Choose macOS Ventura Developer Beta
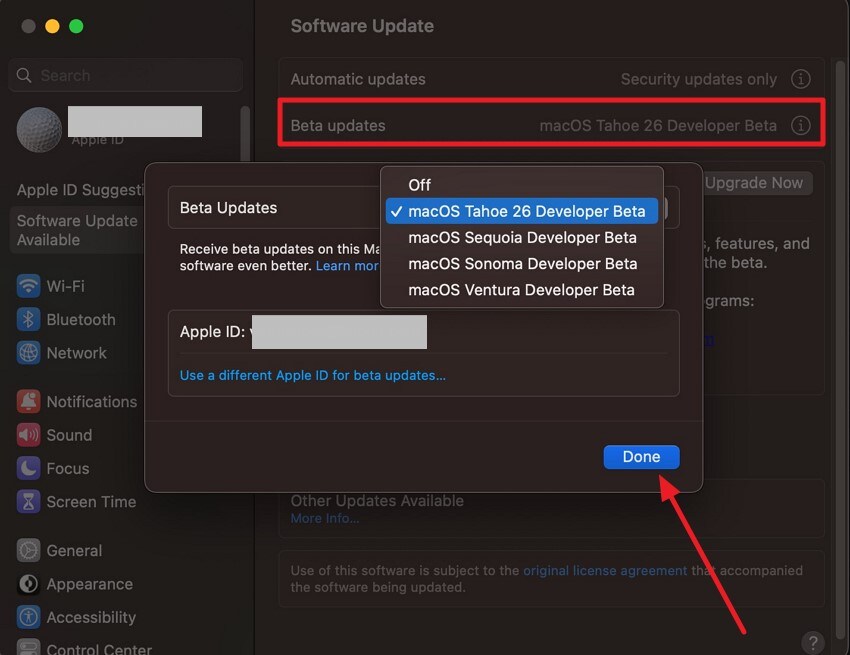The width and height of the screenshot is (850, 655). click(x=520, y=290)
